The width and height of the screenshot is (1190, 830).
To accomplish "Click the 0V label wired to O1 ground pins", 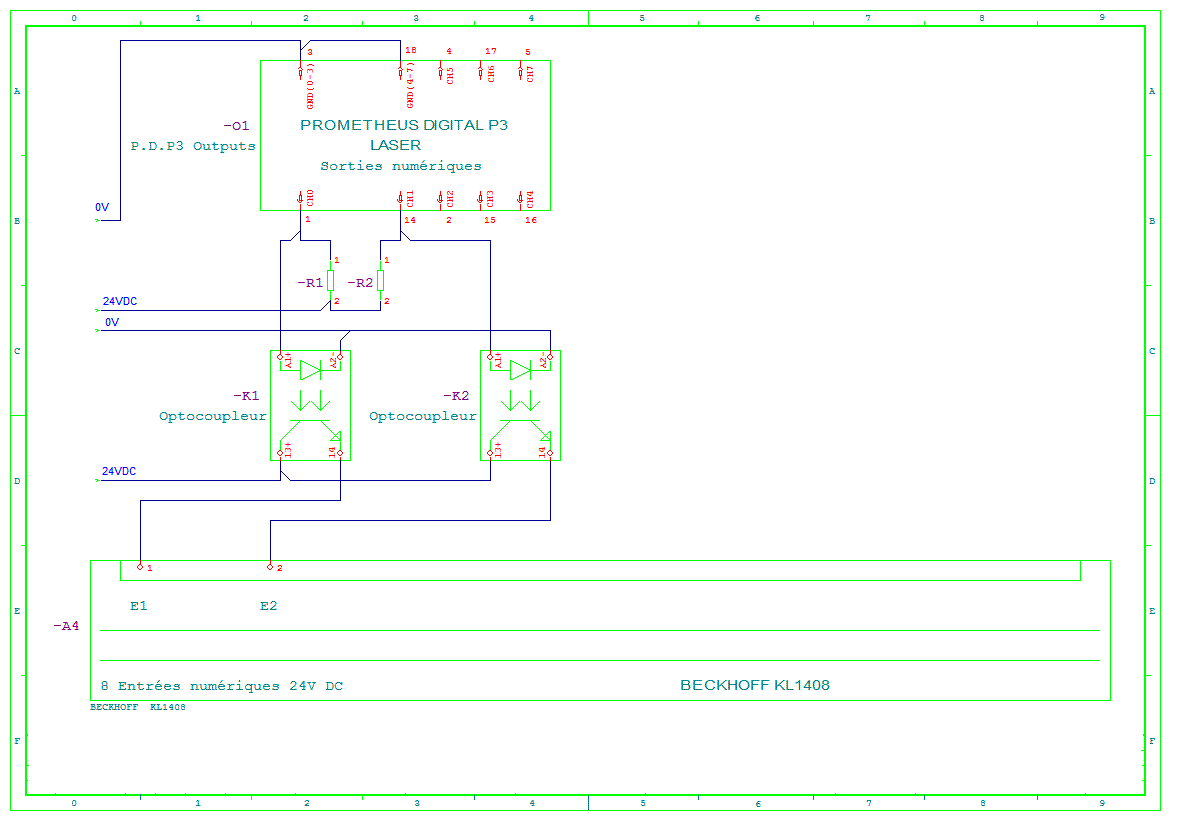I will point(102,207).
